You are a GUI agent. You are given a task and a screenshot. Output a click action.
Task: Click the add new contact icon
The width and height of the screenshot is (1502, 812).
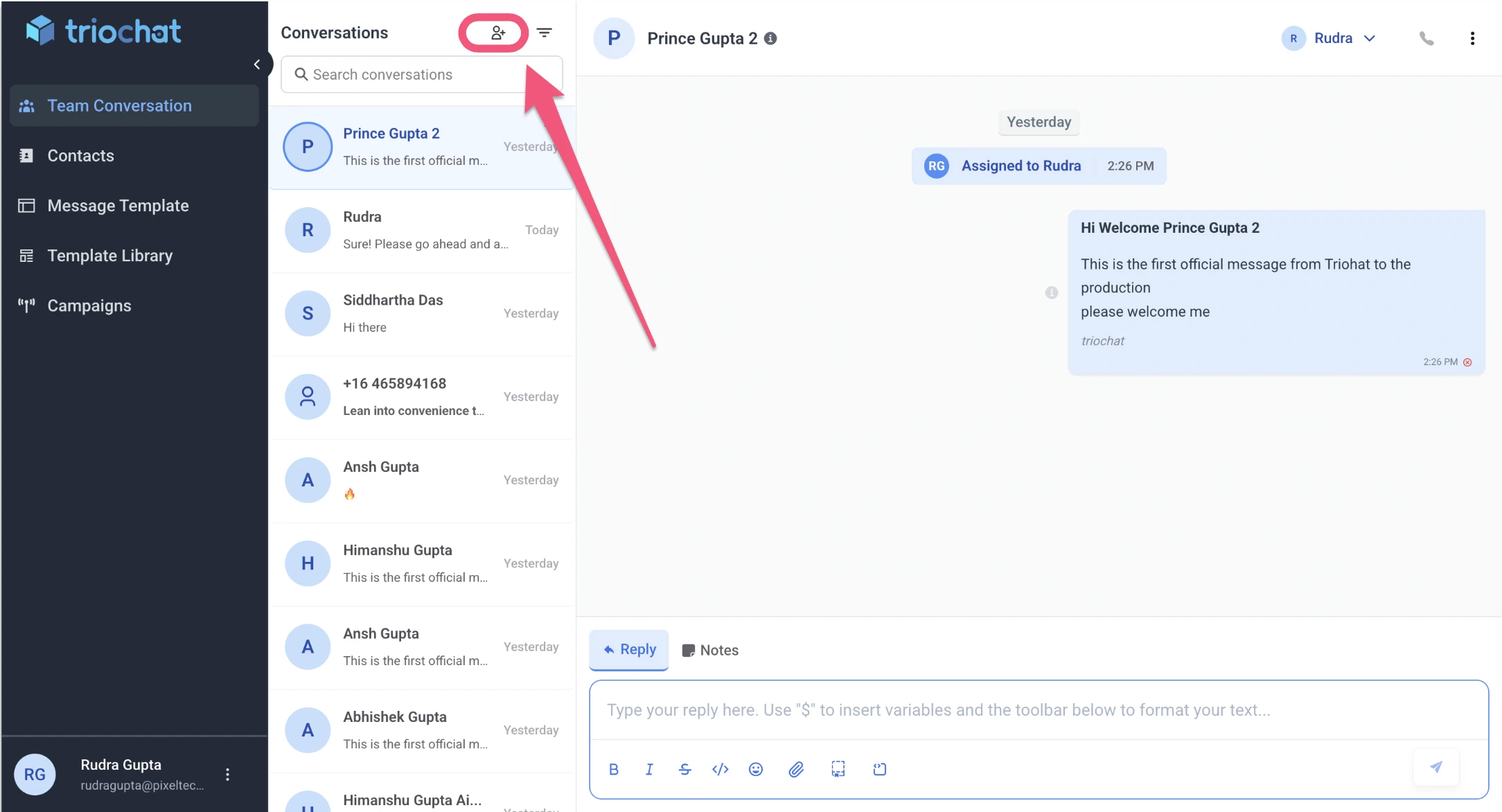click(x=497, y=33)
